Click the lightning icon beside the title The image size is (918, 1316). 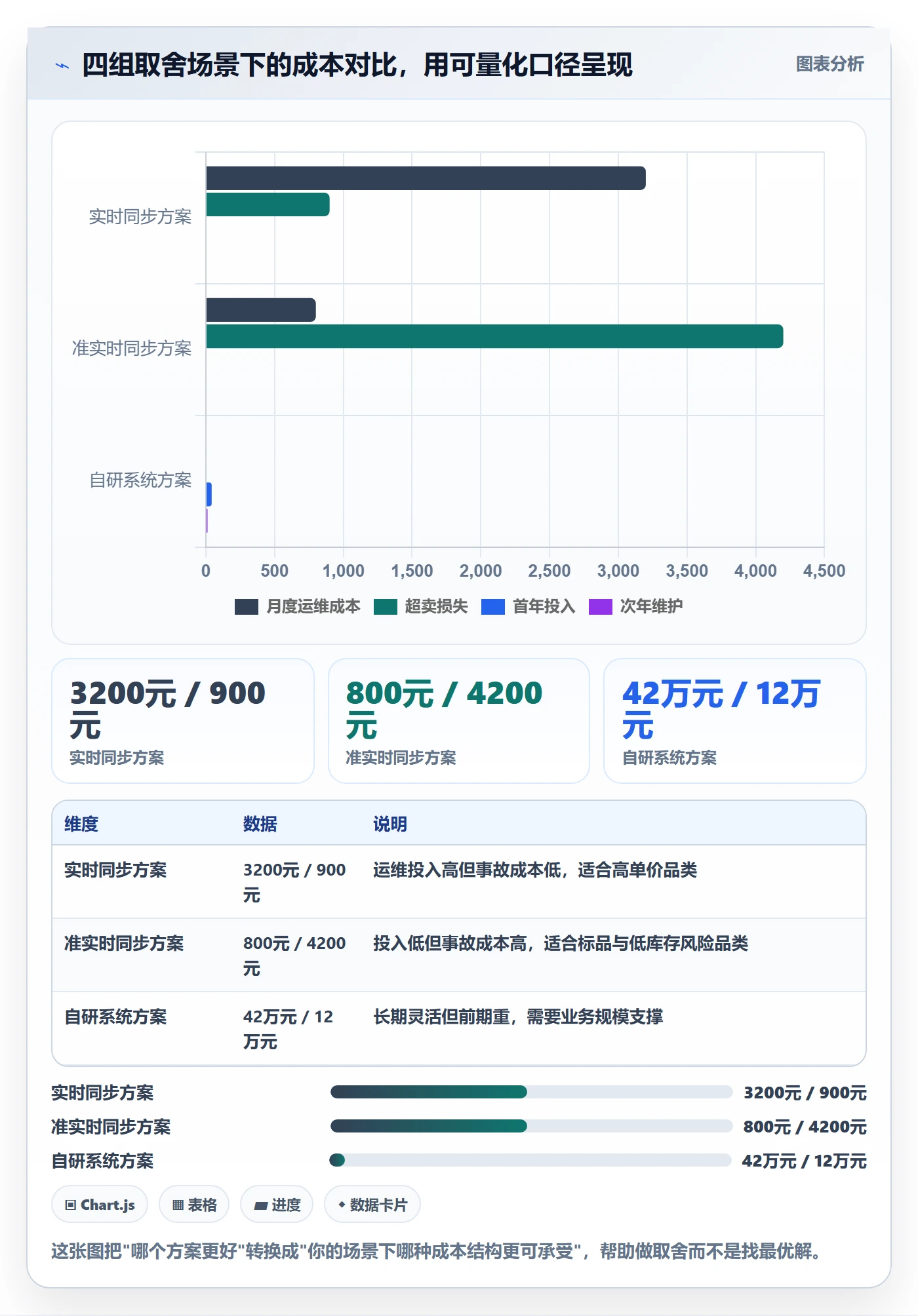[x=62, y=66]
